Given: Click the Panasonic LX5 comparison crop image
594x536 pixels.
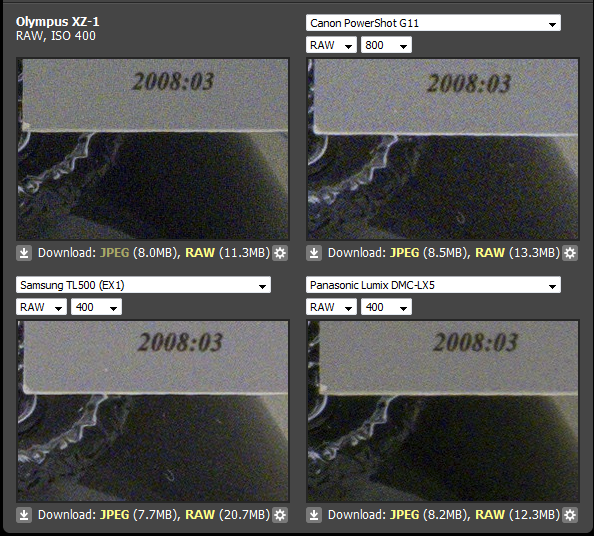Looking at the screenshot, I should click(x=443, y=411).
